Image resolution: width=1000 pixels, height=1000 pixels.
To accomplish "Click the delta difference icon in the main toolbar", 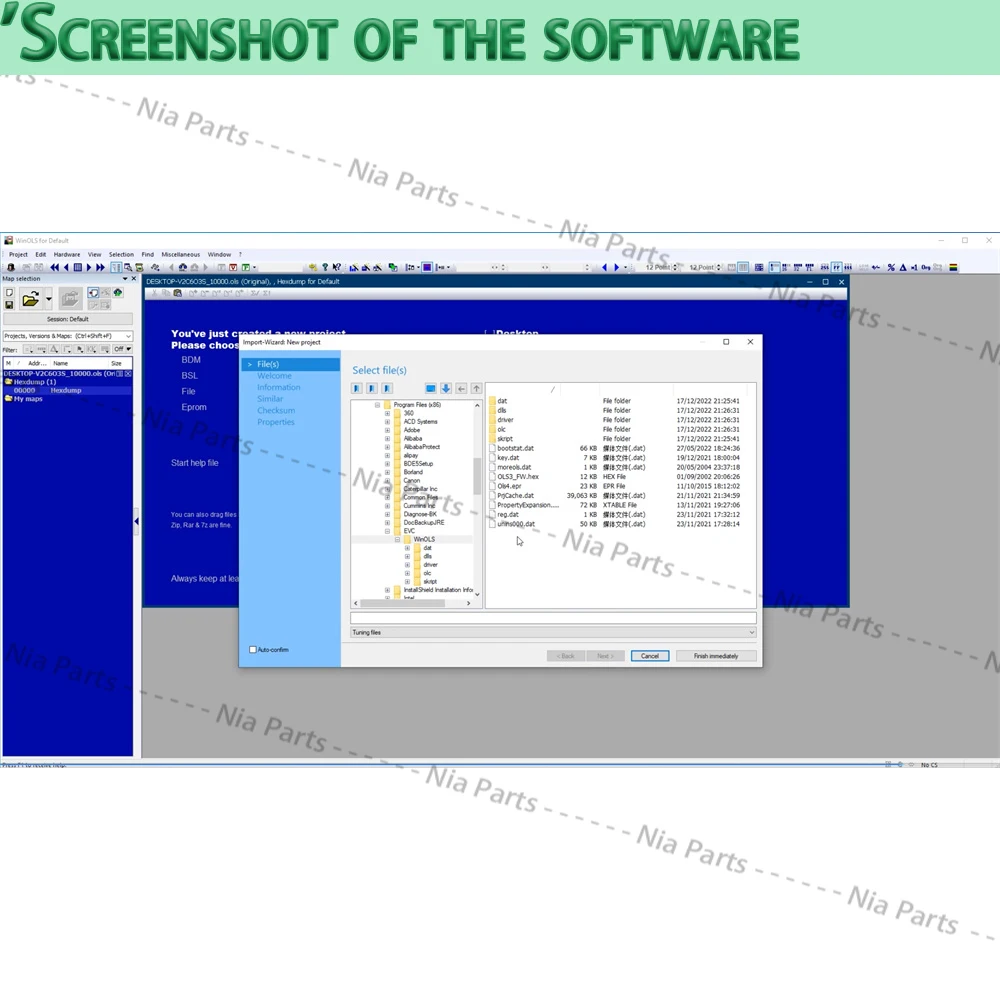I will pos(902,267).
